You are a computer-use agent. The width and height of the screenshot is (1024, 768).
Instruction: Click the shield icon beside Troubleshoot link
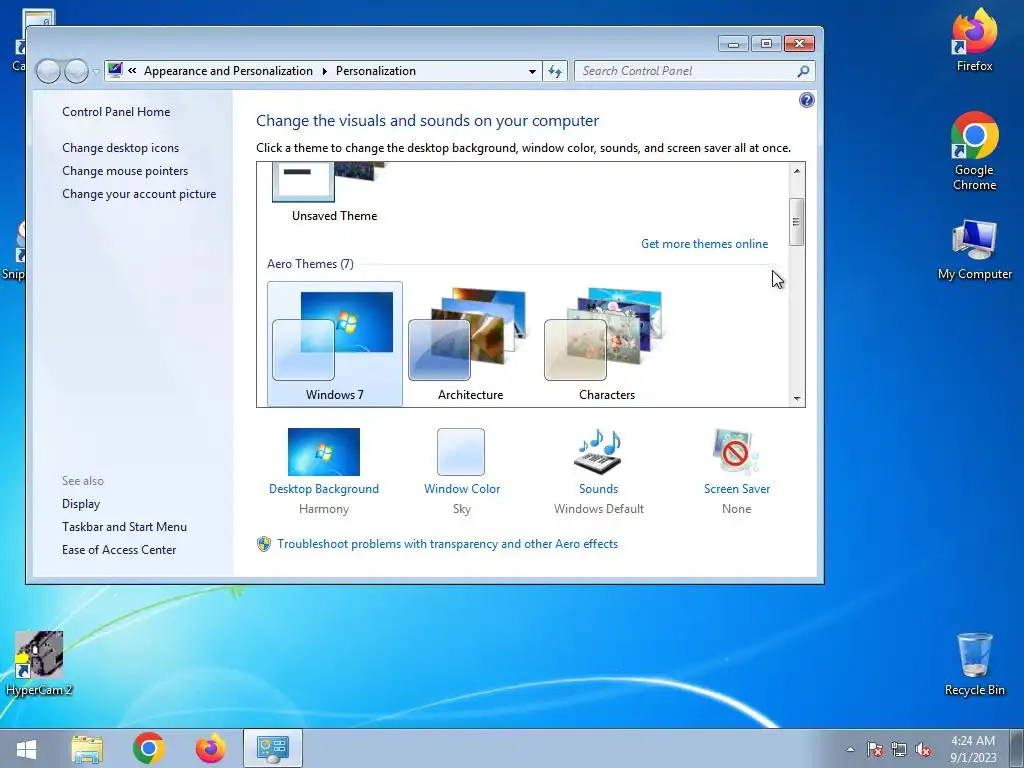[x=264, y=544]
